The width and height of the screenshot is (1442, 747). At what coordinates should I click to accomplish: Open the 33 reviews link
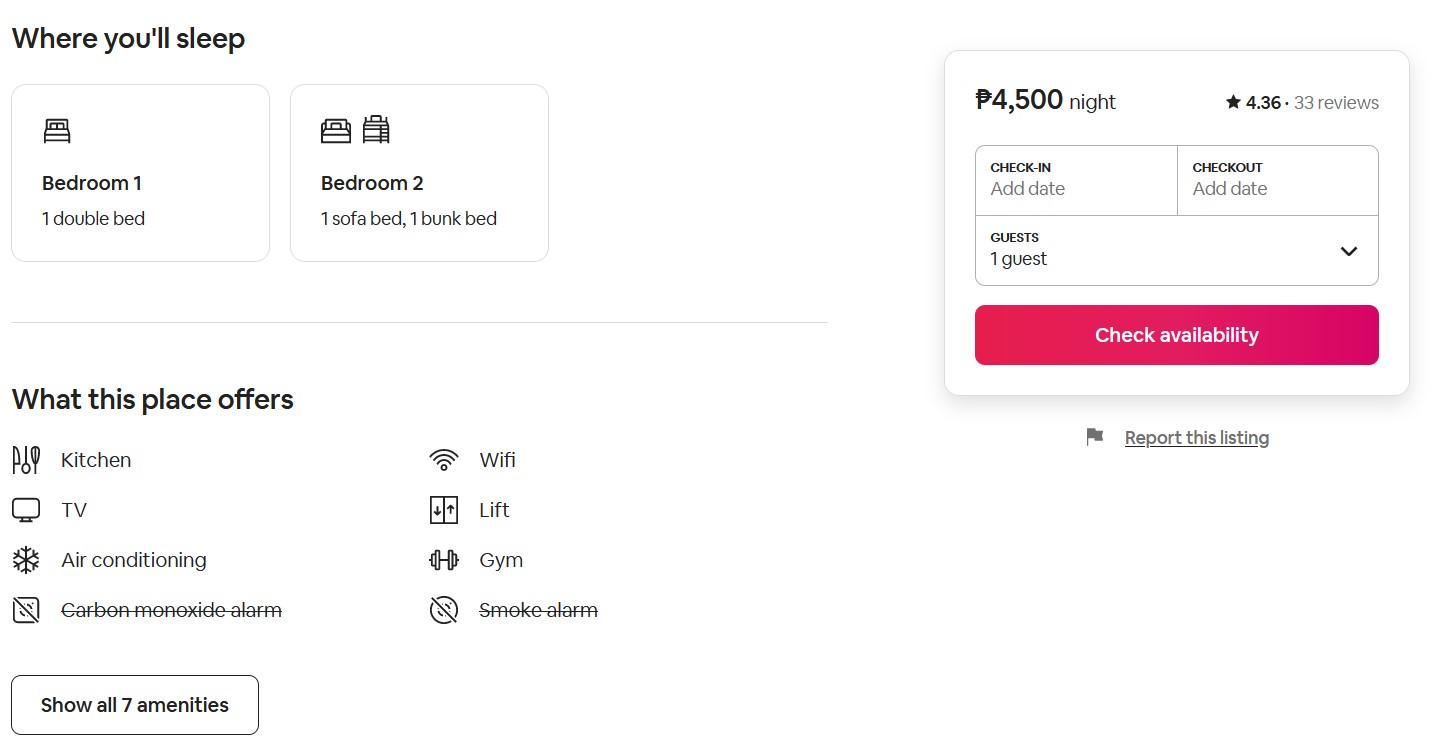[x=1336, y=103]
